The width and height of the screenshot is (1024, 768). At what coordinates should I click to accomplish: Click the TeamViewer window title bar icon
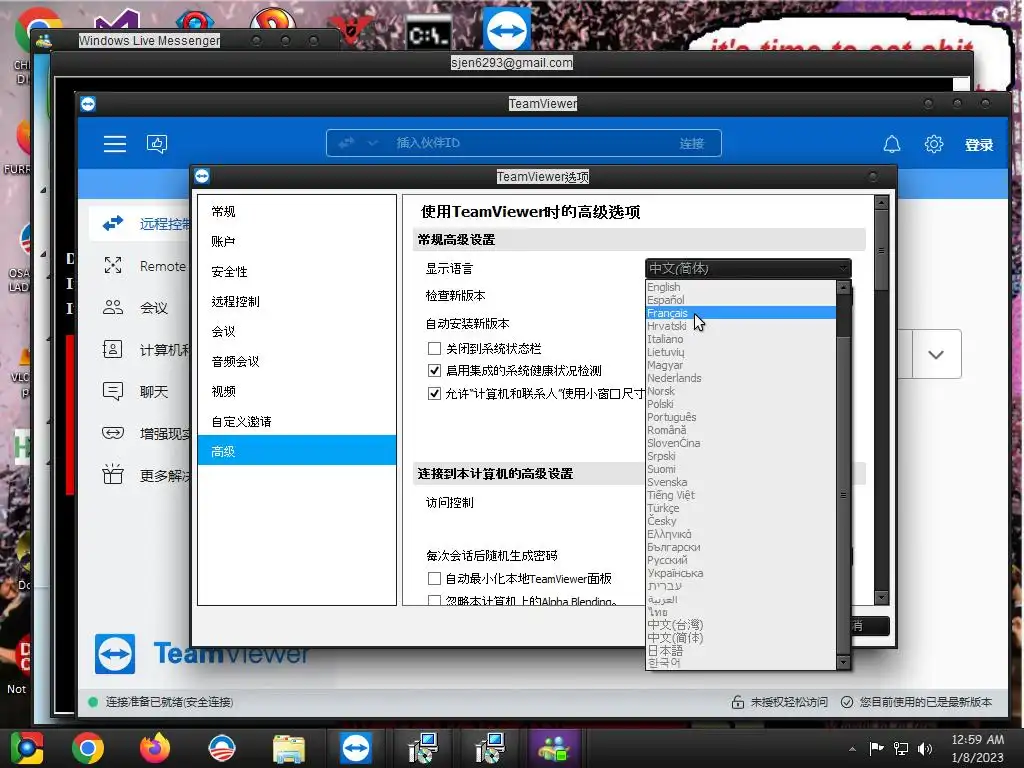[x=88, y=104]
